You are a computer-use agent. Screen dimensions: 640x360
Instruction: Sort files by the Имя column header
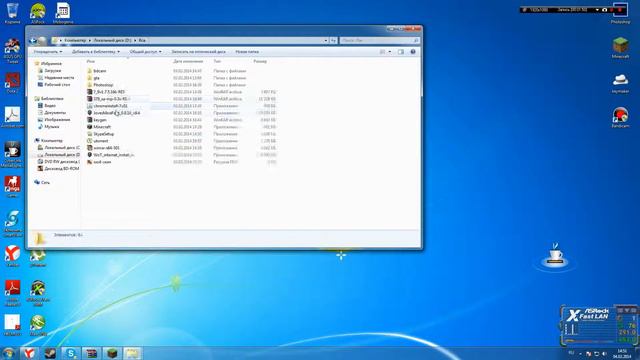pyautogui.click(x=91, y=61)
